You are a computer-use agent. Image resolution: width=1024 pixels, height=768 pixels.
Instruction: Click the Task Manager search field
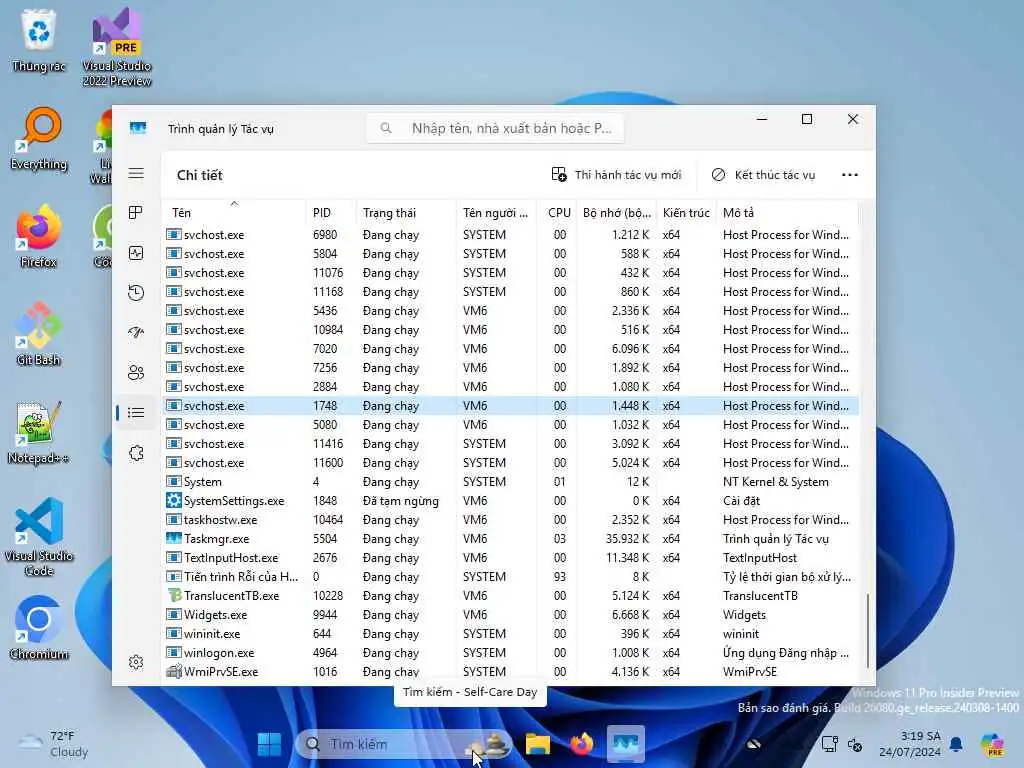(x=495, y=128)
